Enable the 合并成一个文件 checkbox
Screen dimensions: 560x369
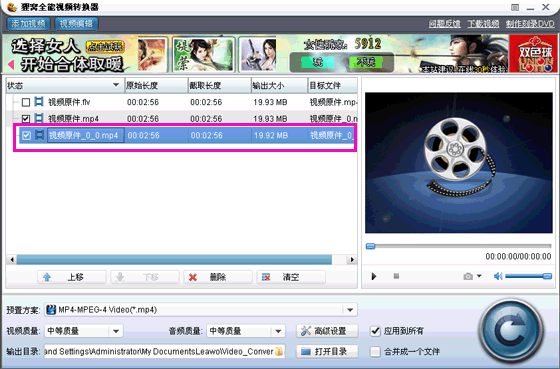click(x=375, y=351)
